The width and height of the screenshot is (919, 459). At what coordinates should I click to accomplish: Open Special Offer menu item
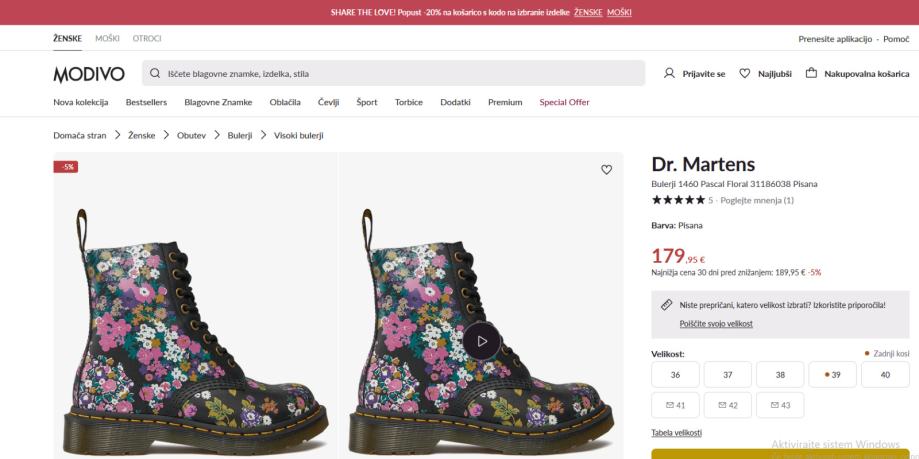click(564, 102)
